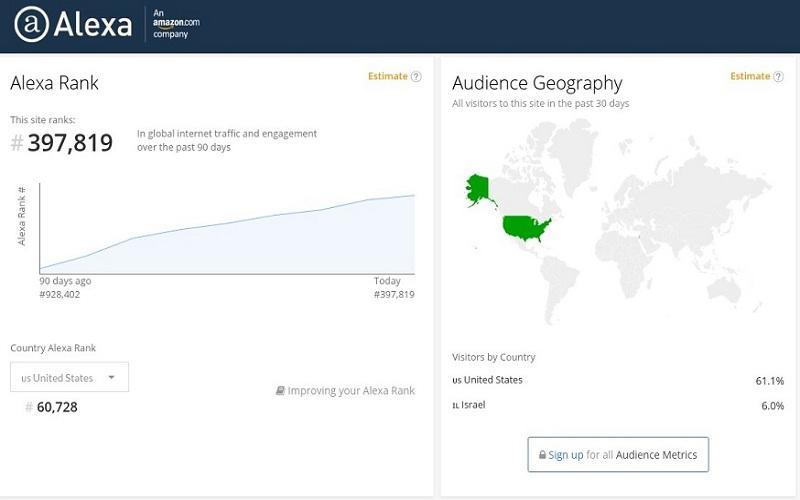Click the green Alaska region on the world map

point(478,189)
